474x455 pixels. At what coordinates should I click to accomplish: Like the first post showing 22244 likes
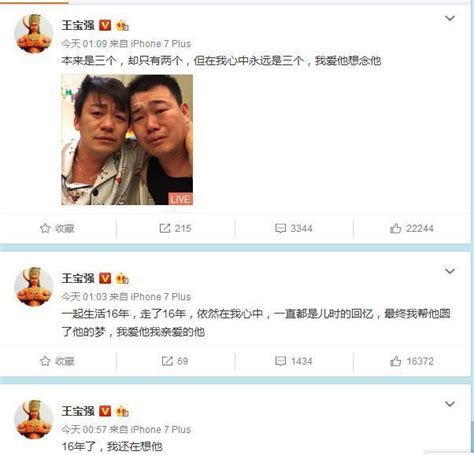[x=412, y=228]
